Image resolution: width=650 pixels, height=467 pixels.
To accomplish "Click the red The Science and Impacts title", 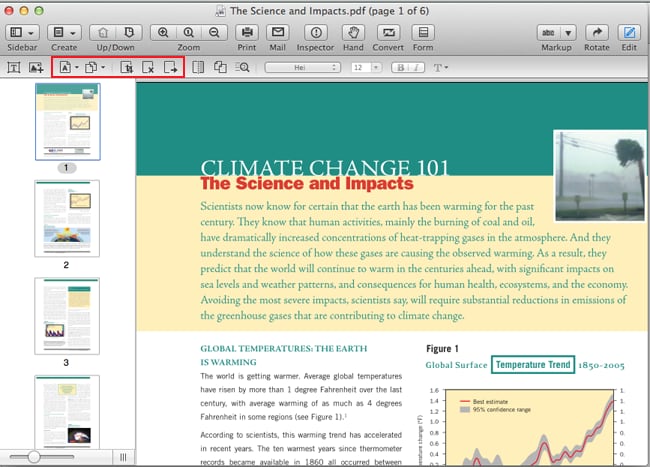I will [x=307, y=184].
